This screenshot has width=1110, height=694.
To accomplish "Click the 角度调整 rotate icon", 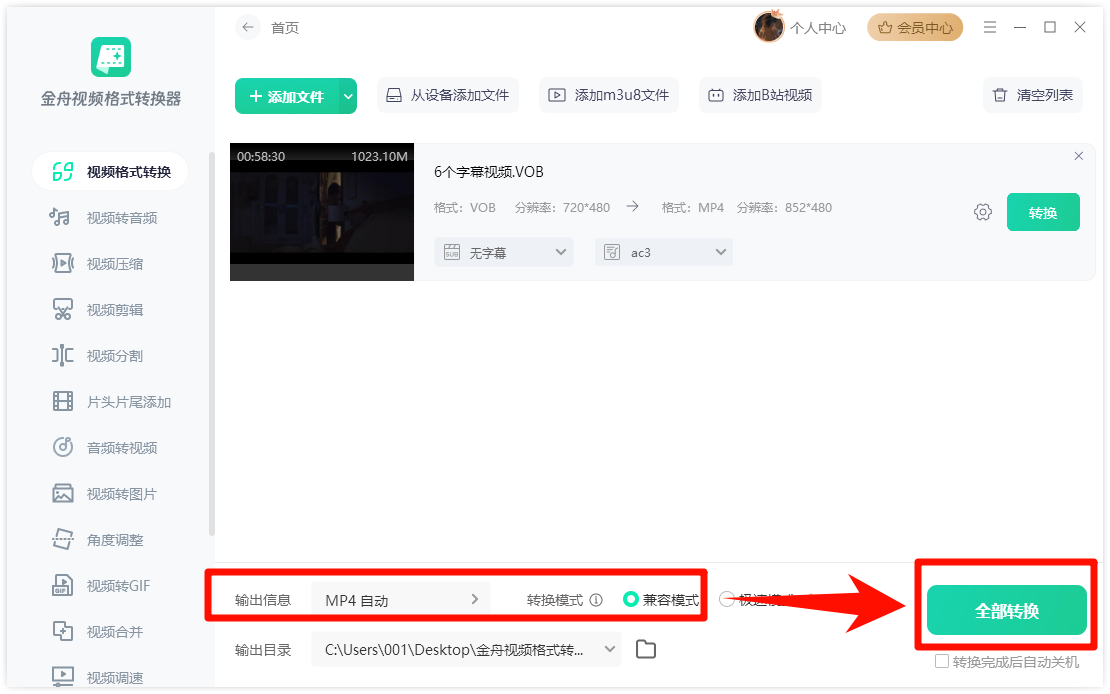I will (x=63, y=539).
